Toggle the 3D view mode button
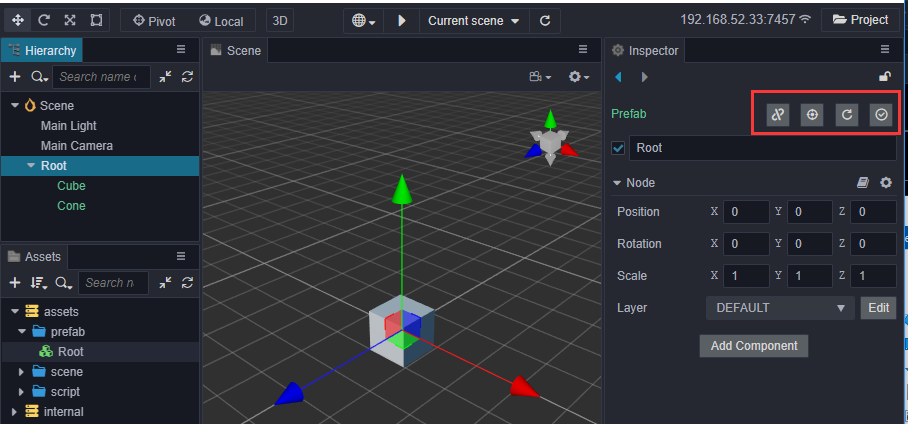Viewport: 908px width, 424px height. click(x=281, y=20)
